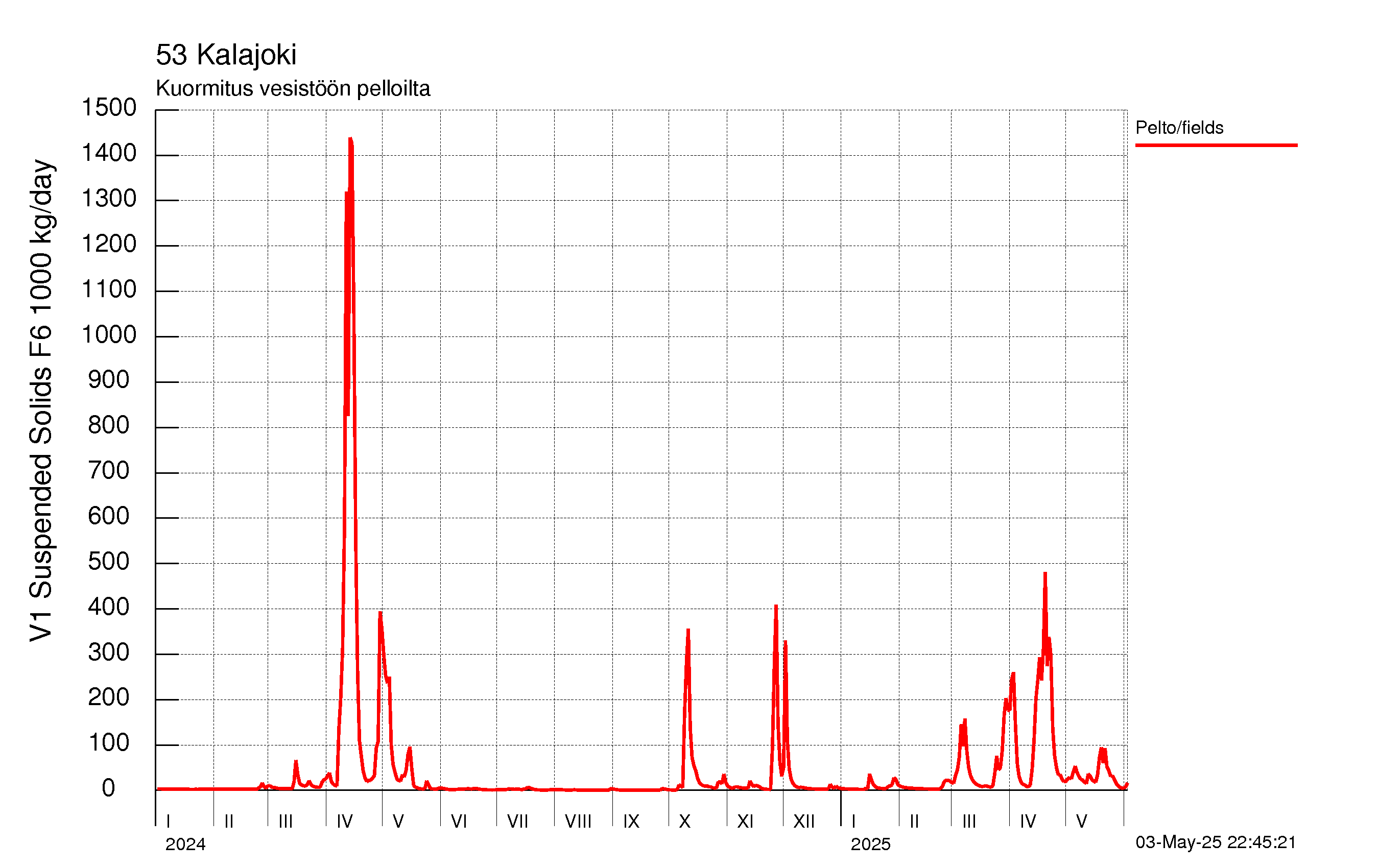Screen dimensions: 1379x868
Task: Click month label VII on the x-axis
Action: [518, 822]
